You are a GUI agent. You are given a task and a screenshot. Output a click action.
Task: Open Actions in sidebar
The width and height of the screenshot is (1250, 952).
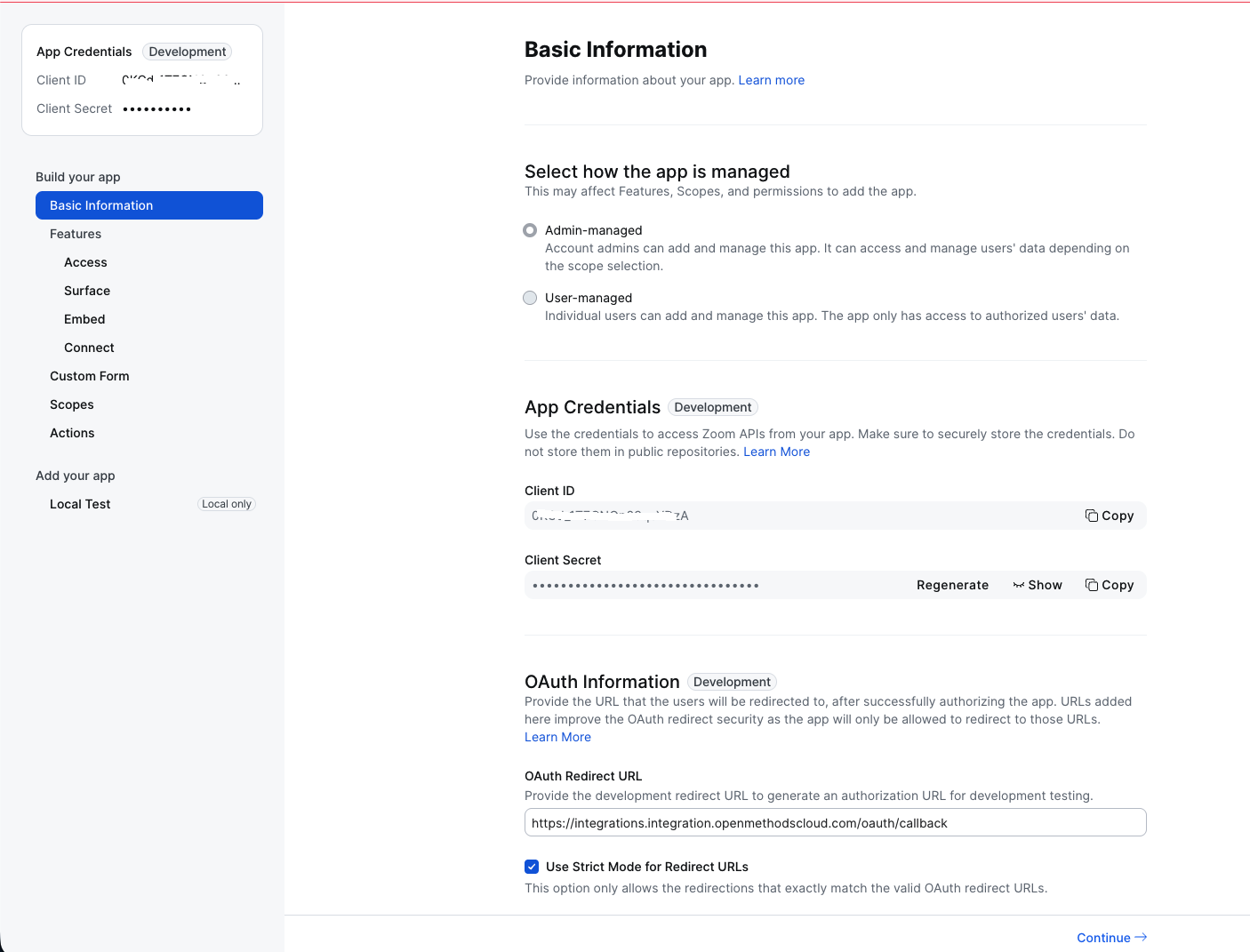point(72,433)
